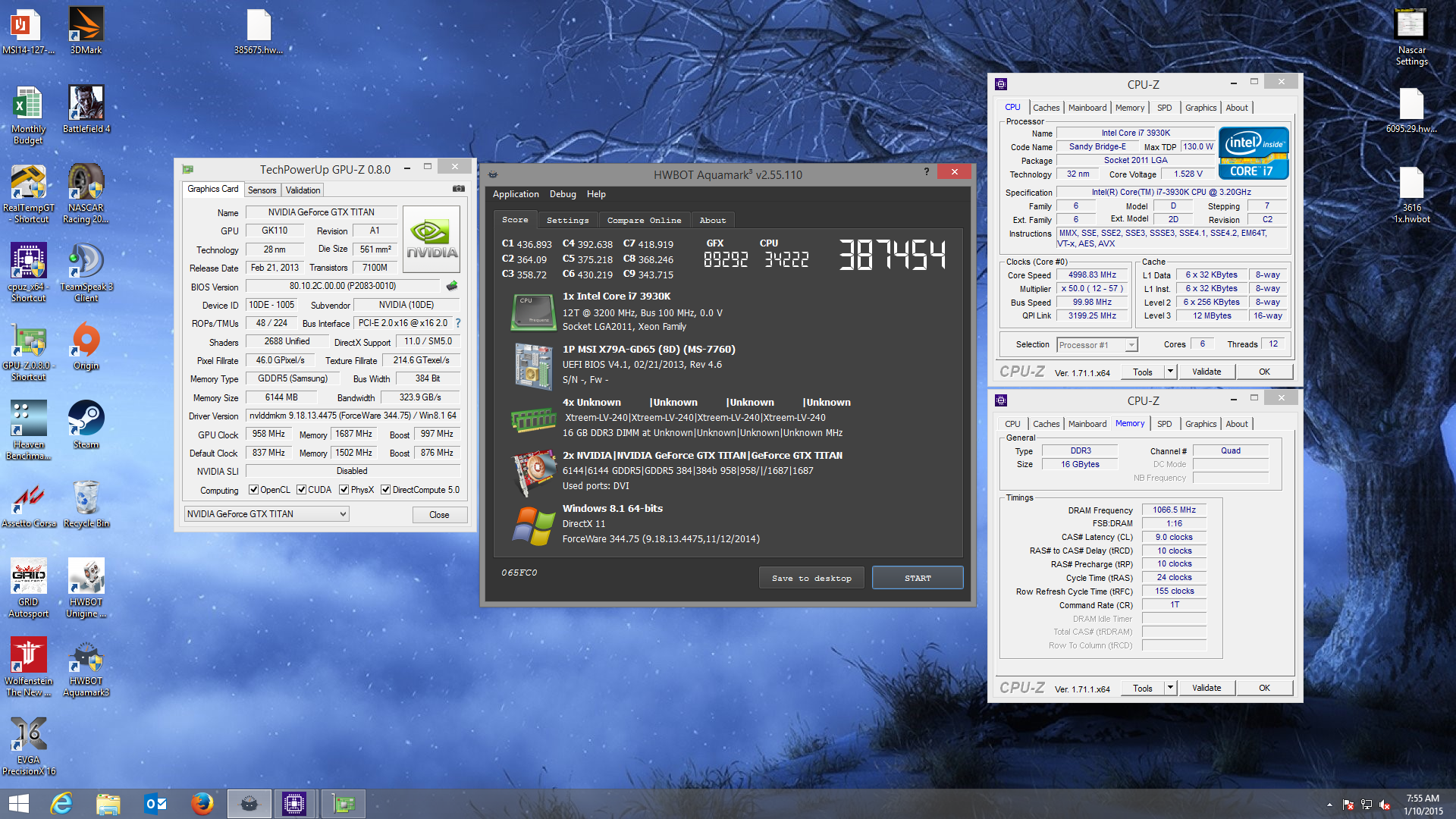1456x819 pixels.
Task: Open the Origin desktop icon
Action: pos(86,346)
